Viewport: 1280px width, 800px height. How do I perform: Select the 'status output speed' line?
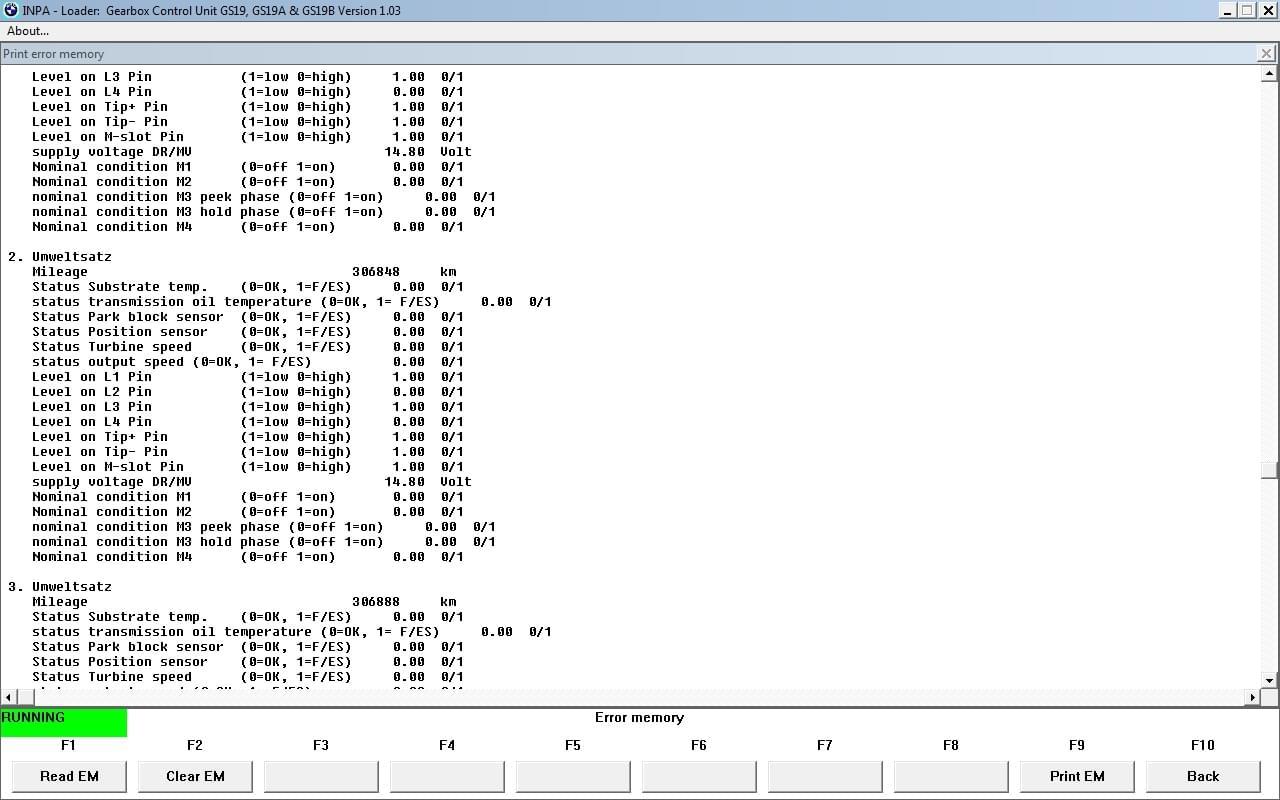247,362
